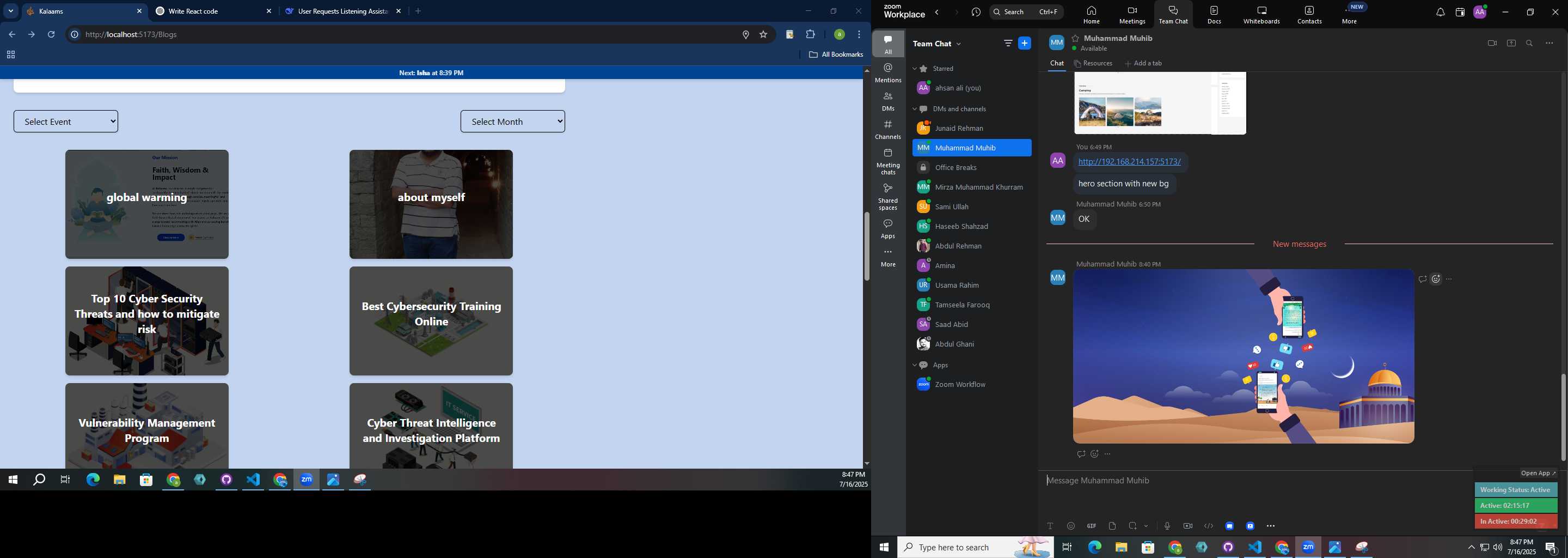This screenshot has height=558, width=1568.
Task: Expand the Team Chat header dropdown
Action: coord(959,44)
